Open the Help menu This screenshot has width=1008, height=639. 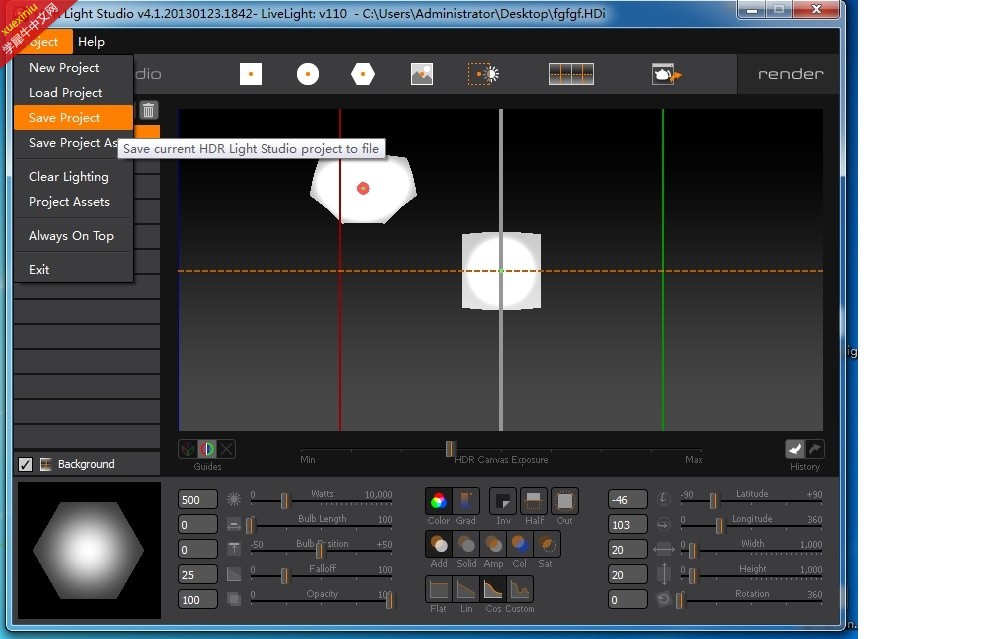(x=91, y=42)
